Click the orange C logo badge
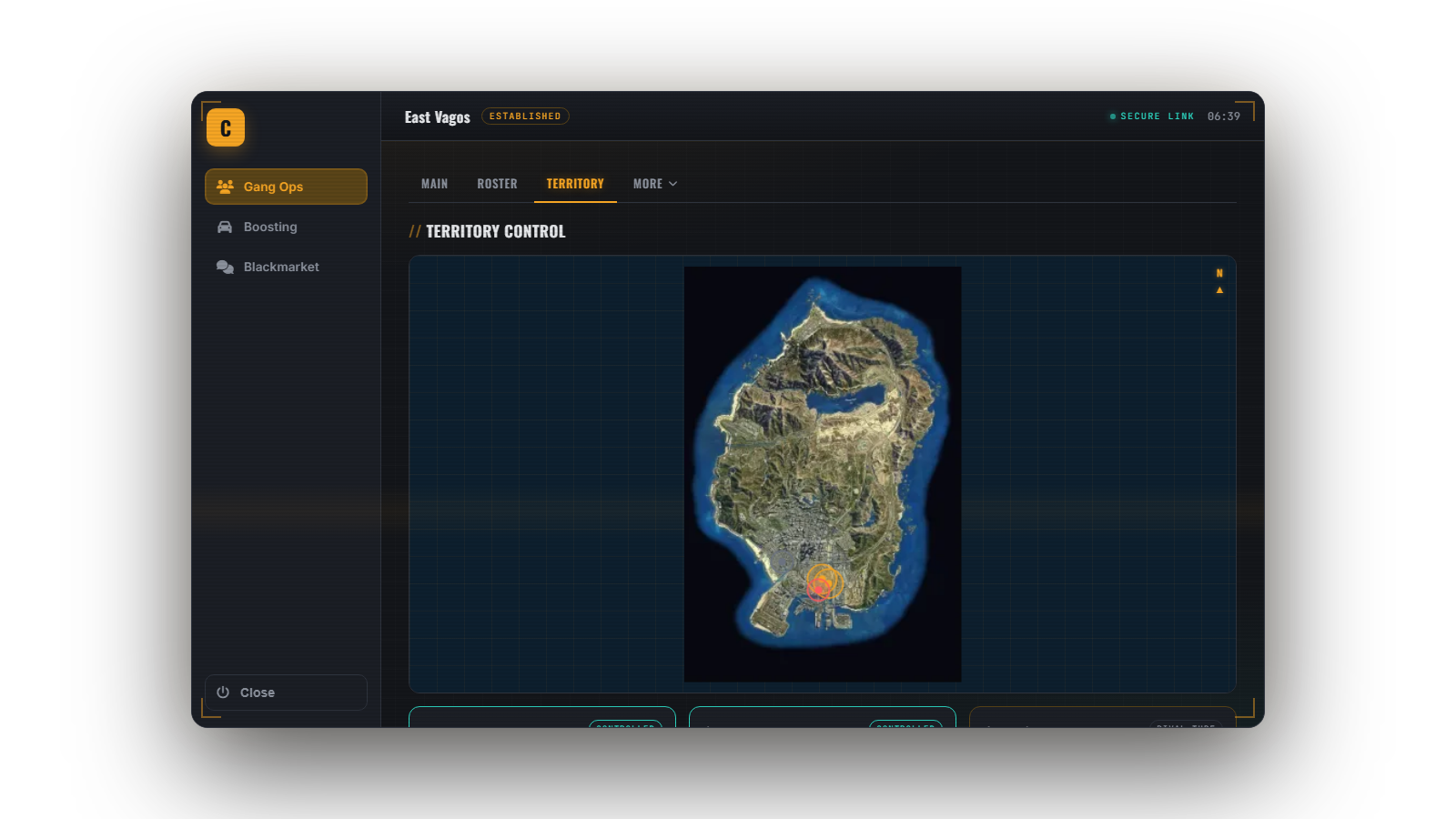The width and height of the screenshot is (1456, 819). pyautogui.click(x=226, y=127)
